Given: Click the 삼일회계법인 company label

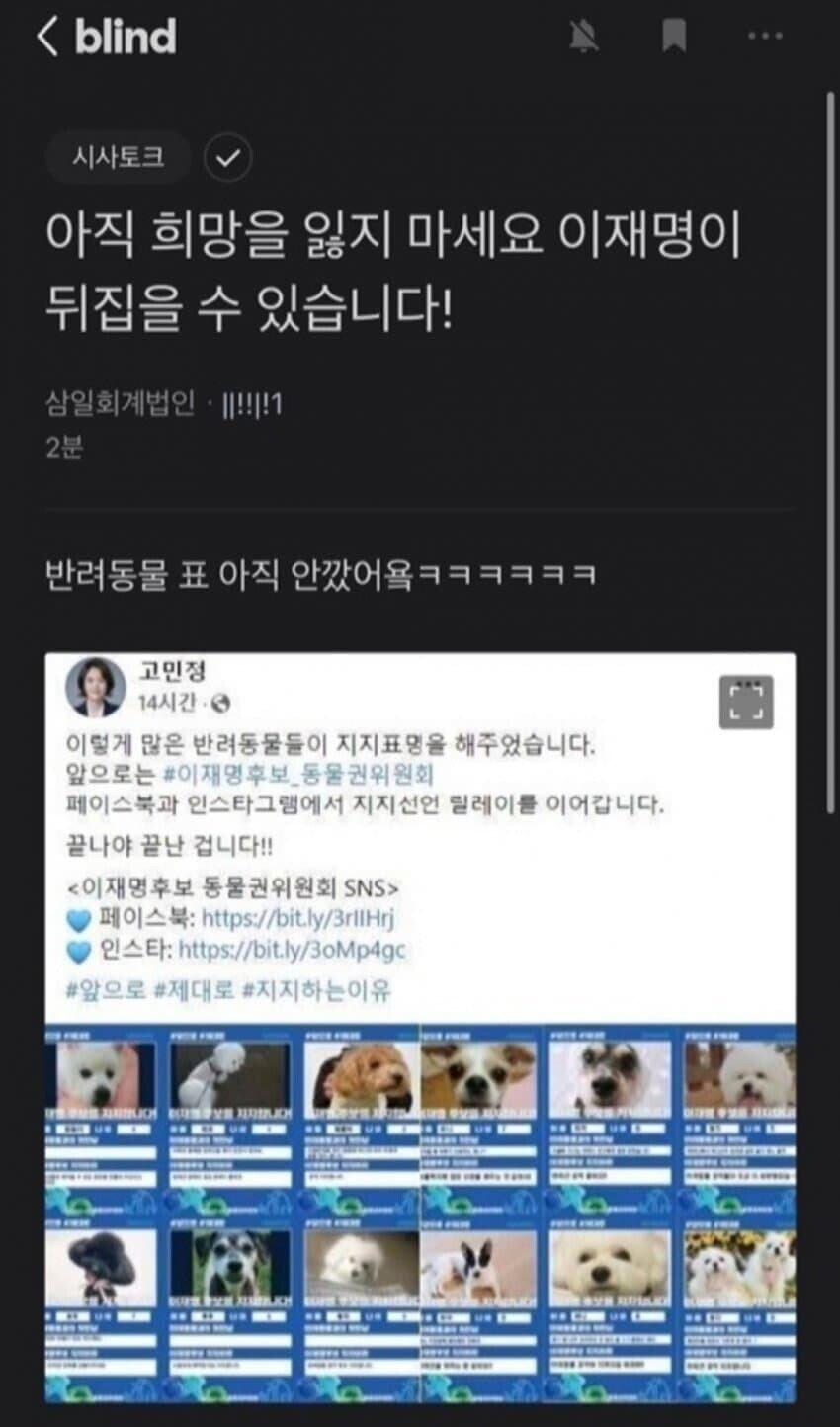Looking at the screenshot, I should click(x=121, y=404).
